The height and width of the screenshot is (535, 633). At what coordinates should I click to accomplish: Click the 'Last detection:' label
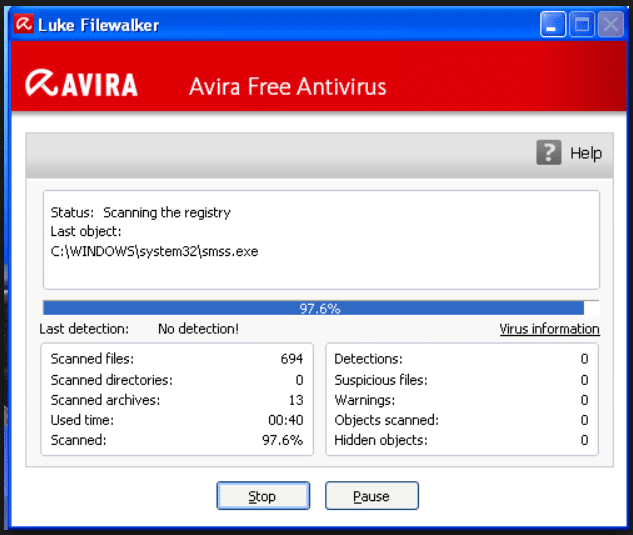84,329
